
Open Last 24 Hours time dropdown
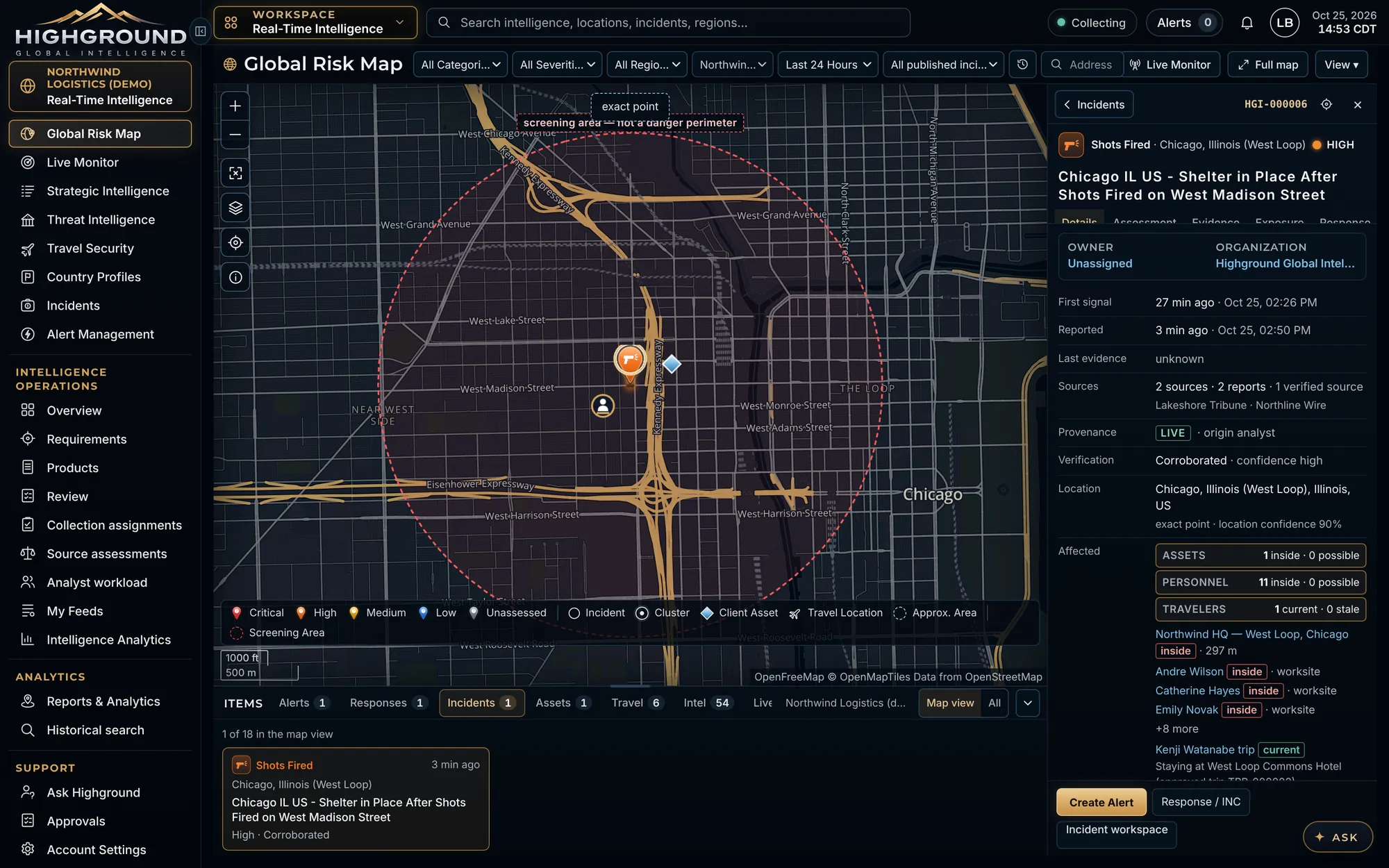coord(828,65)
